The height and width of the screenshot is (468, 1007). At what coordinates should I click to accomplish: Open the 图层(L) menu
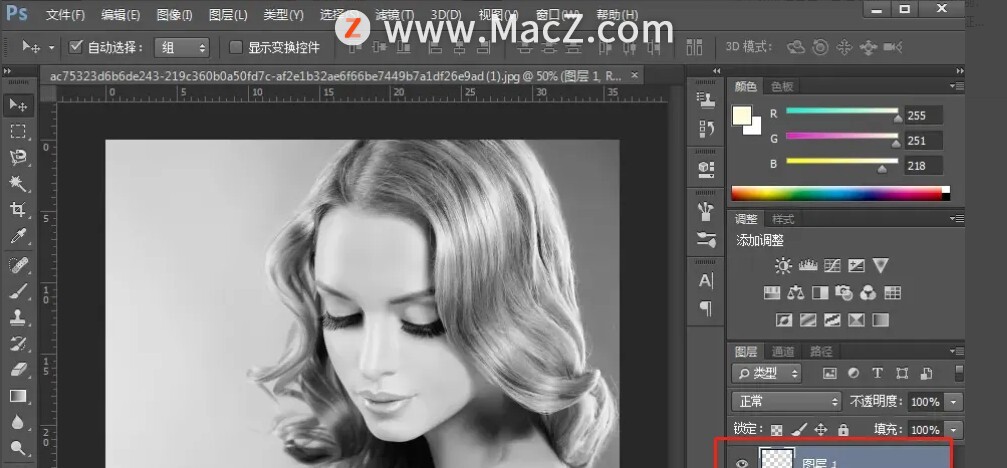coord(229,14)
